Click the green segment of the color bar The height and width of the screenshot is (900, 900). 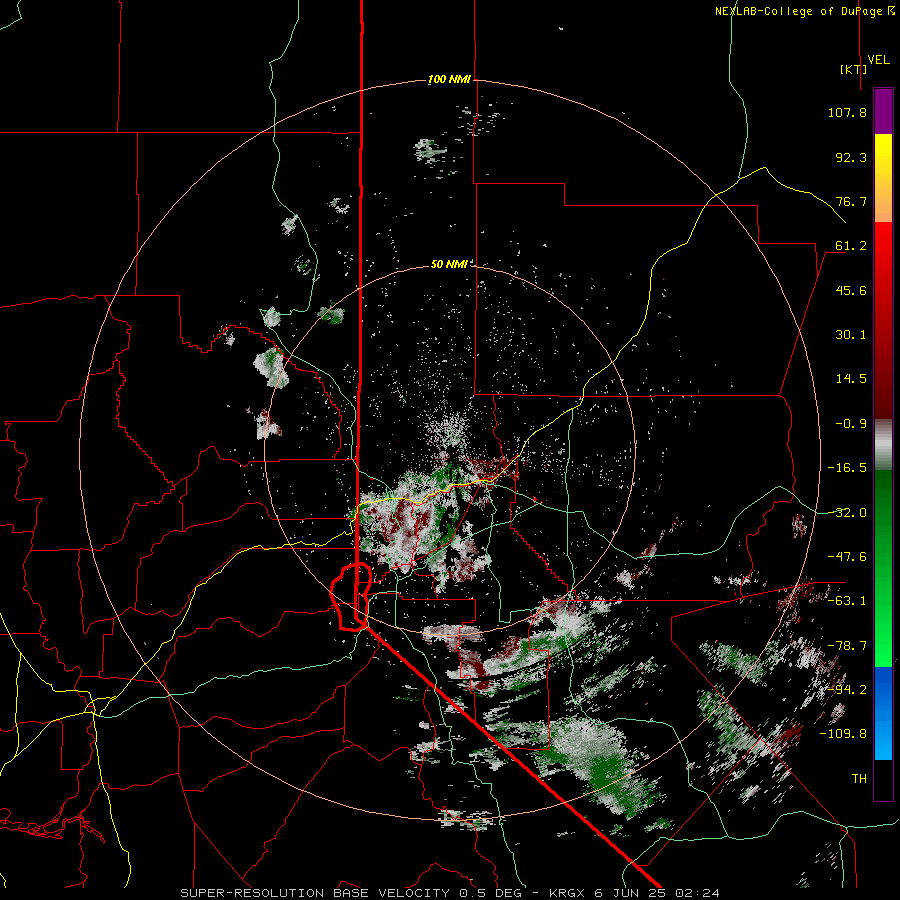tap(883, 568)
